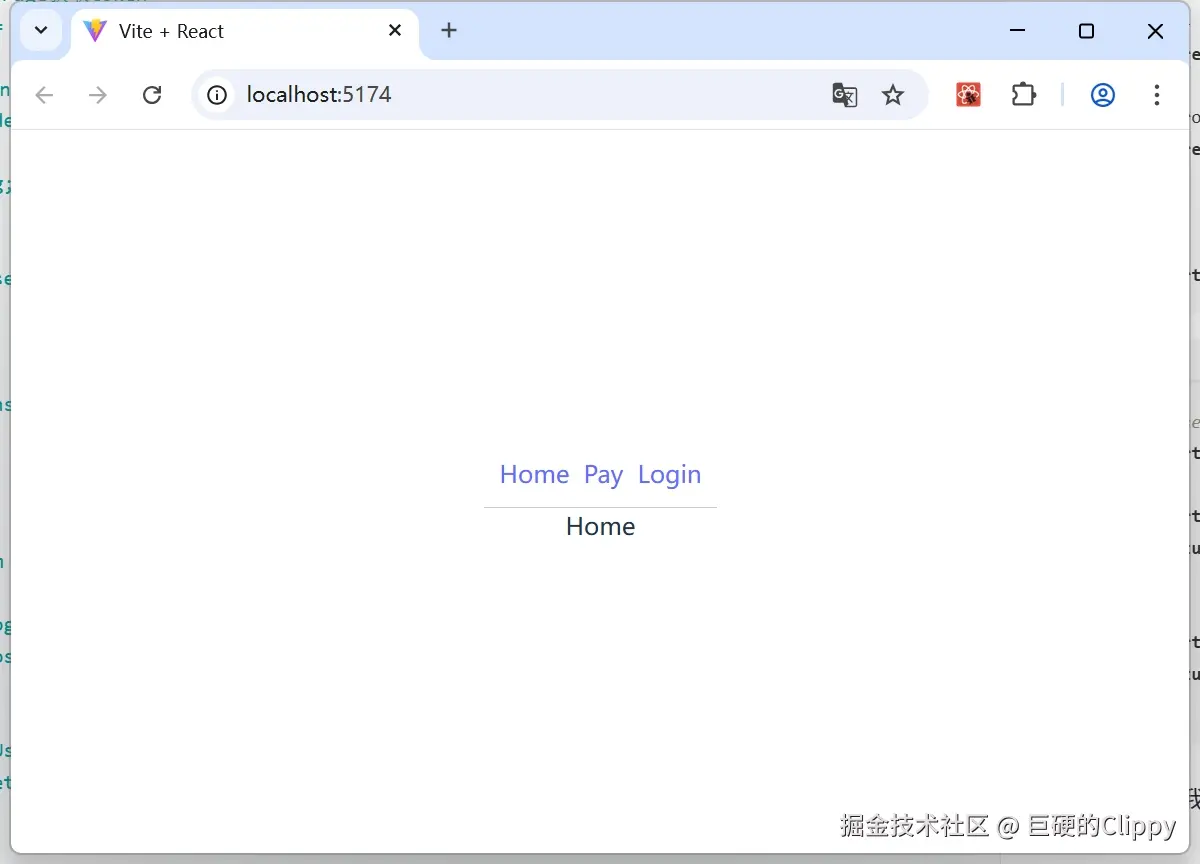This screenshot has width=1200, height=864.
Task: Click the Home navigation link
Action: coord(534,474)
